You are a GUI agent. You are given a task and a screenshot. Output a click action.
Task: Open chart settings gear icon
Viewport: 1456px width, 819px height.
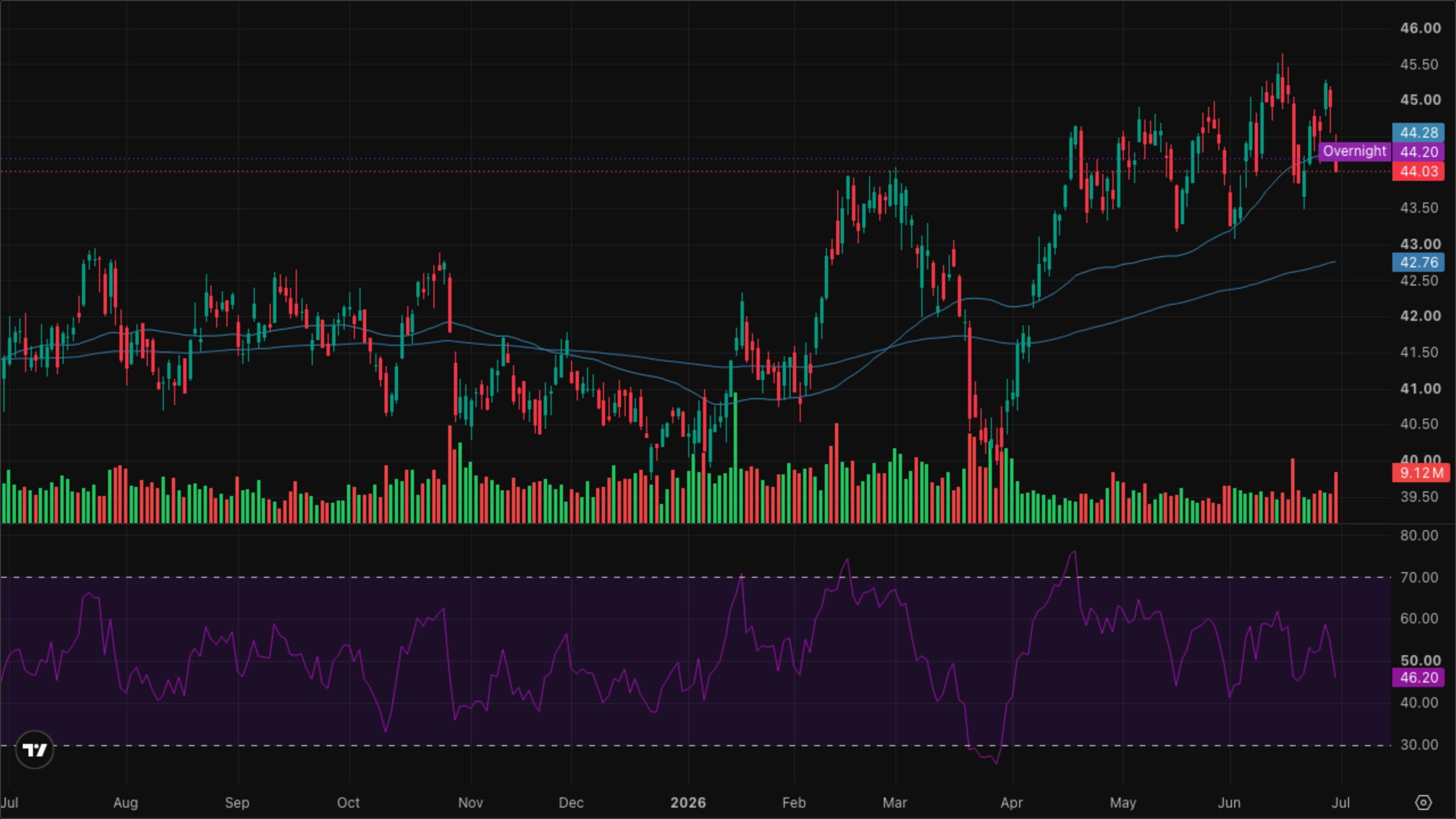point(1423,803)
